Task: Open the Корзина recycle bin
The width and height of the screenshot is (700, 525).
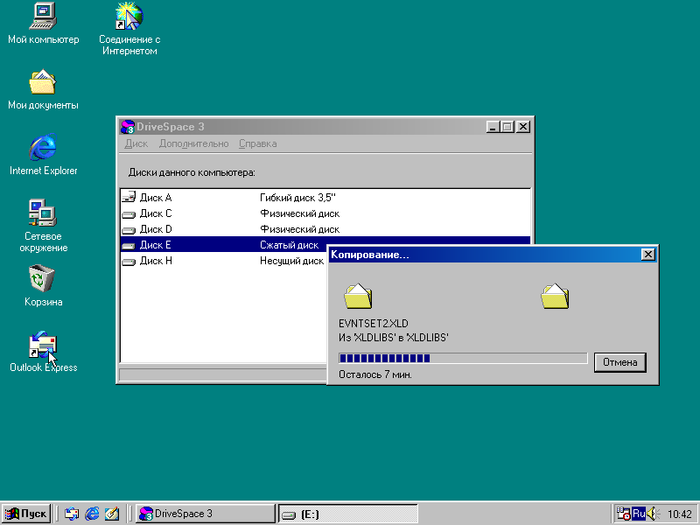Action: click(43, 278)
